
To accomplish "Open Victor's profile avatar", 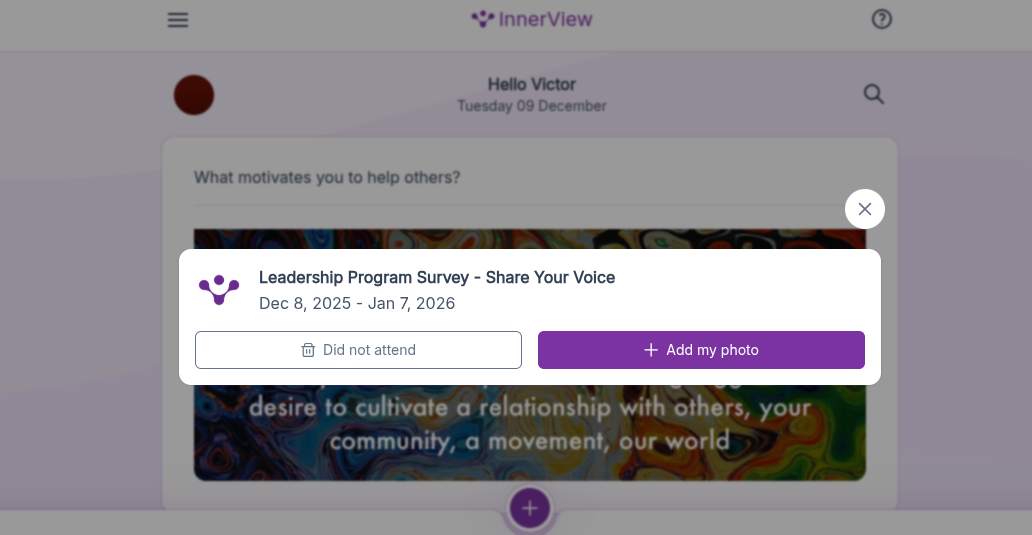I will click(x=194, y=95).
